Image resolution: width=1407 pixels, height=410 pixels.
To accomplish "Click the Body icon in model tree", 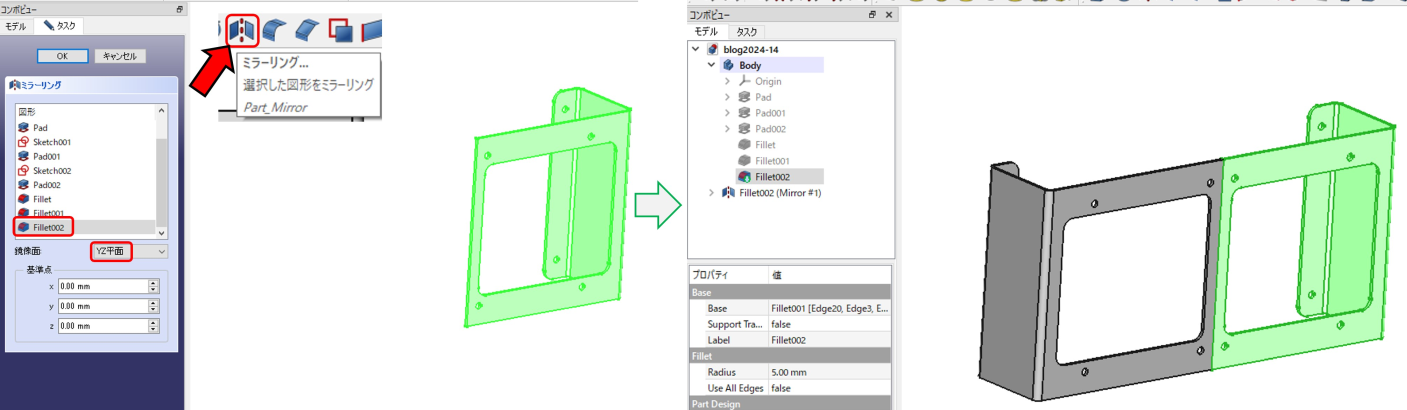I will 728,65.
